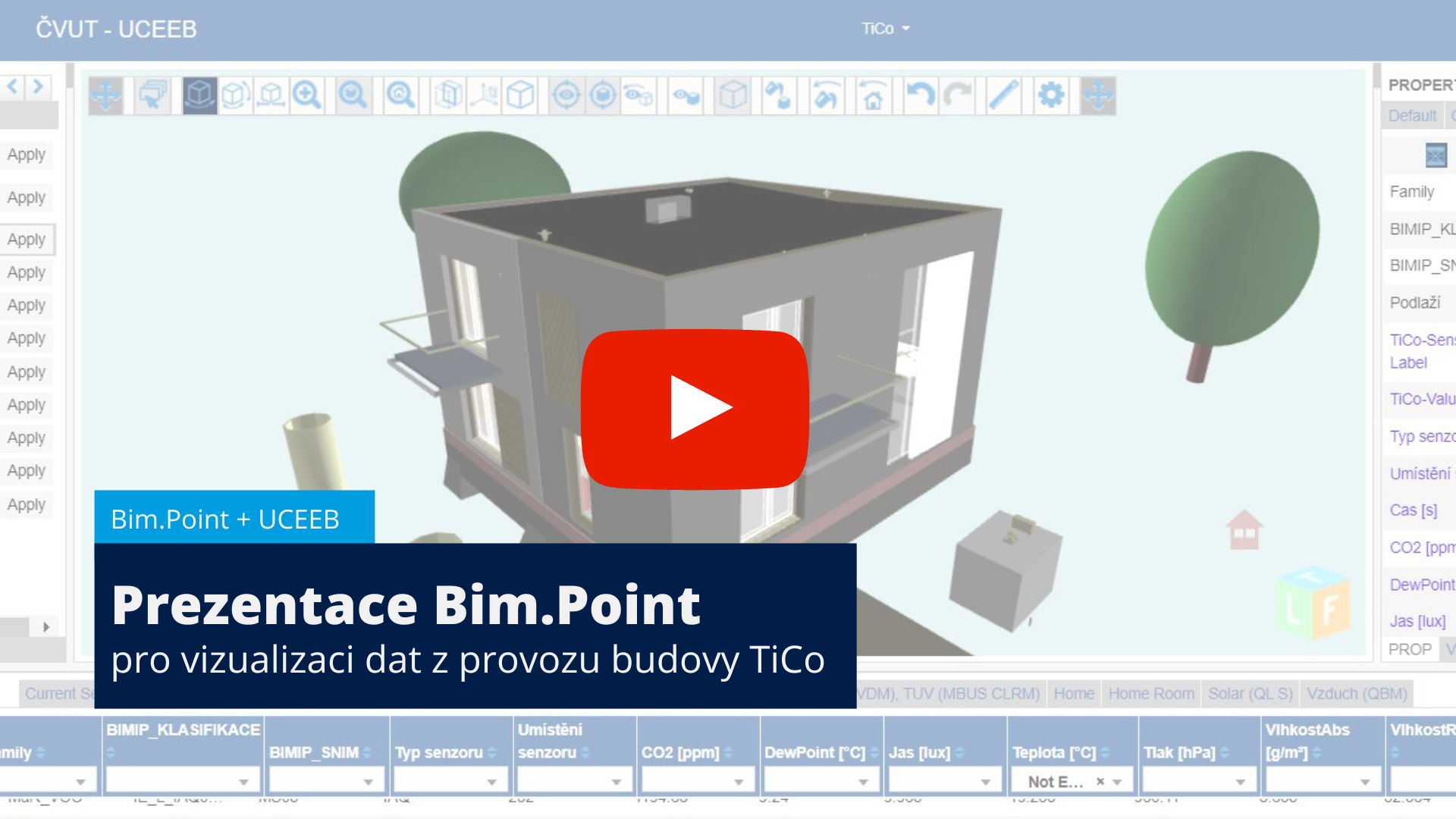
Task: Select the Default tab in properties panel
Action: pyautogui.click(x=1412, y=116)
